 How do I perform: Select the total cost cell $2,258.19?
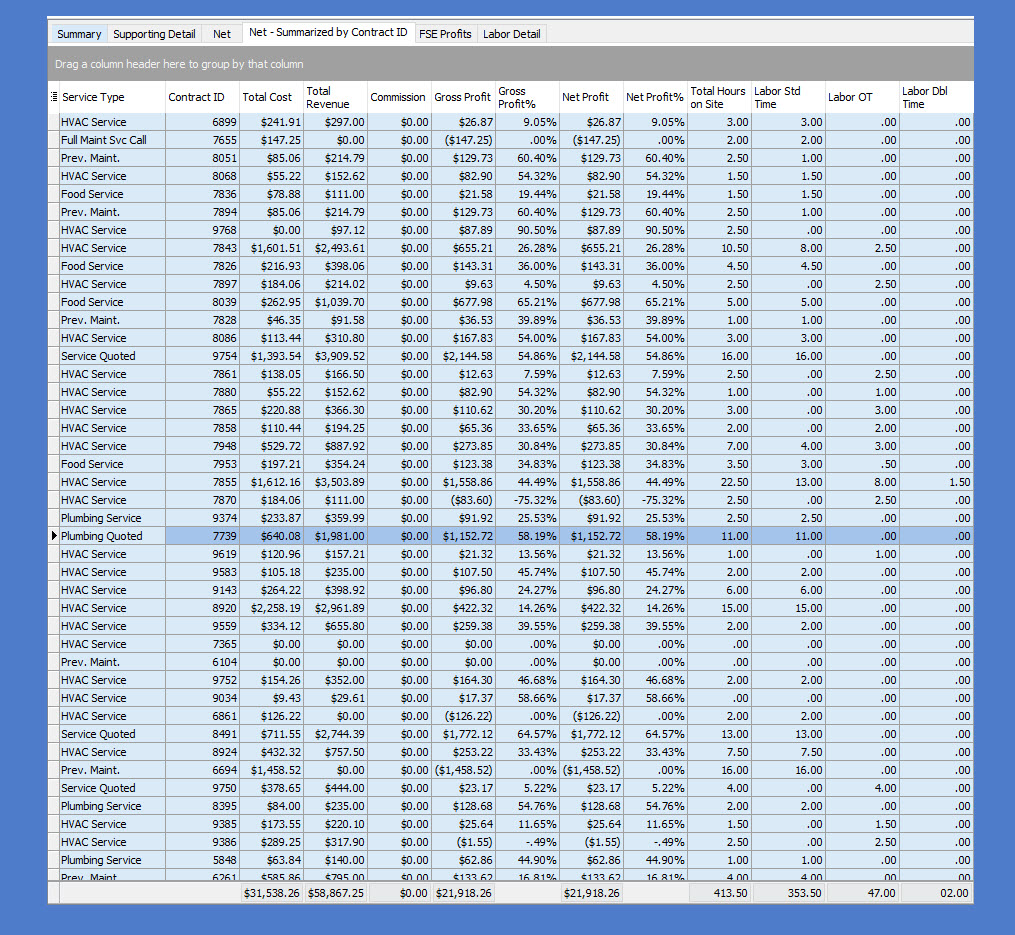(271, 608)
